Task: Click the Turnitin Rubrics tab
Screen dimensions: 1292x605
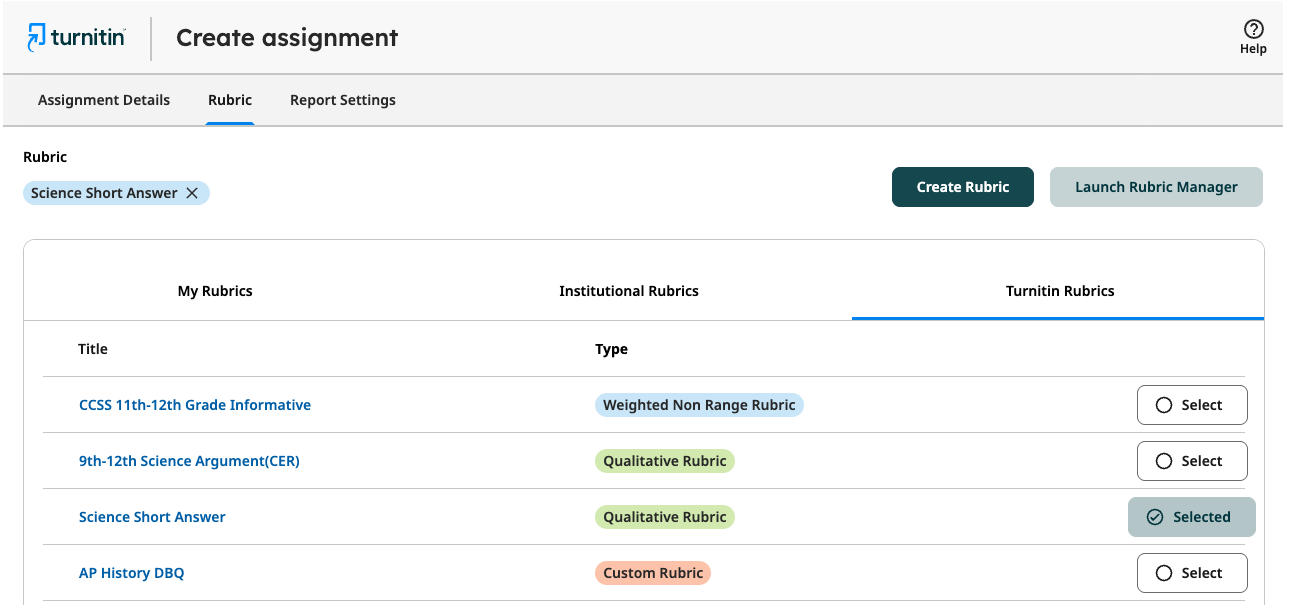Action: tap(1060, 291)
